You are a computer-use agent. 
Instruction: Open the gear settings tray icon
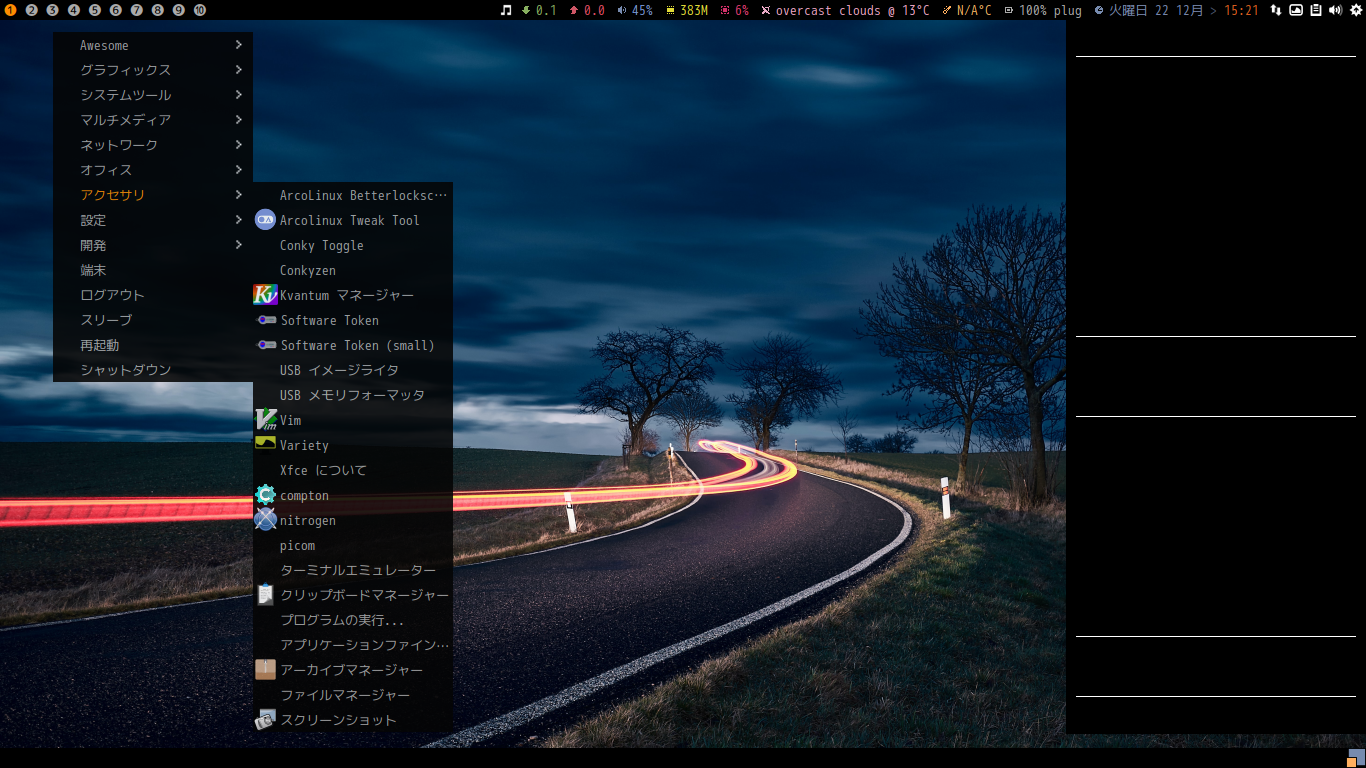point(1356,10)
